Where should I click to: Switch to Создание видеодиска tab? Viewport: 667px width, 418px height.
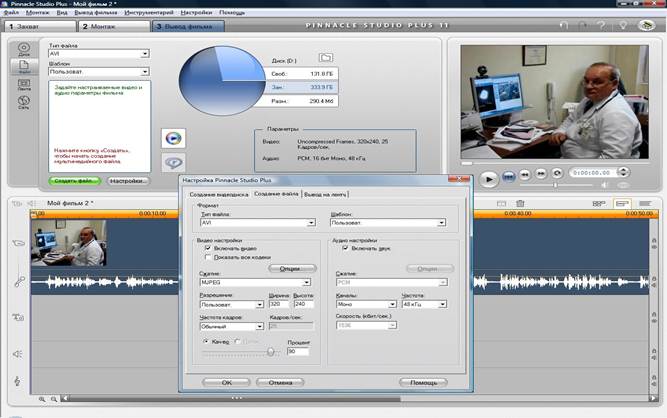point(219,194)
